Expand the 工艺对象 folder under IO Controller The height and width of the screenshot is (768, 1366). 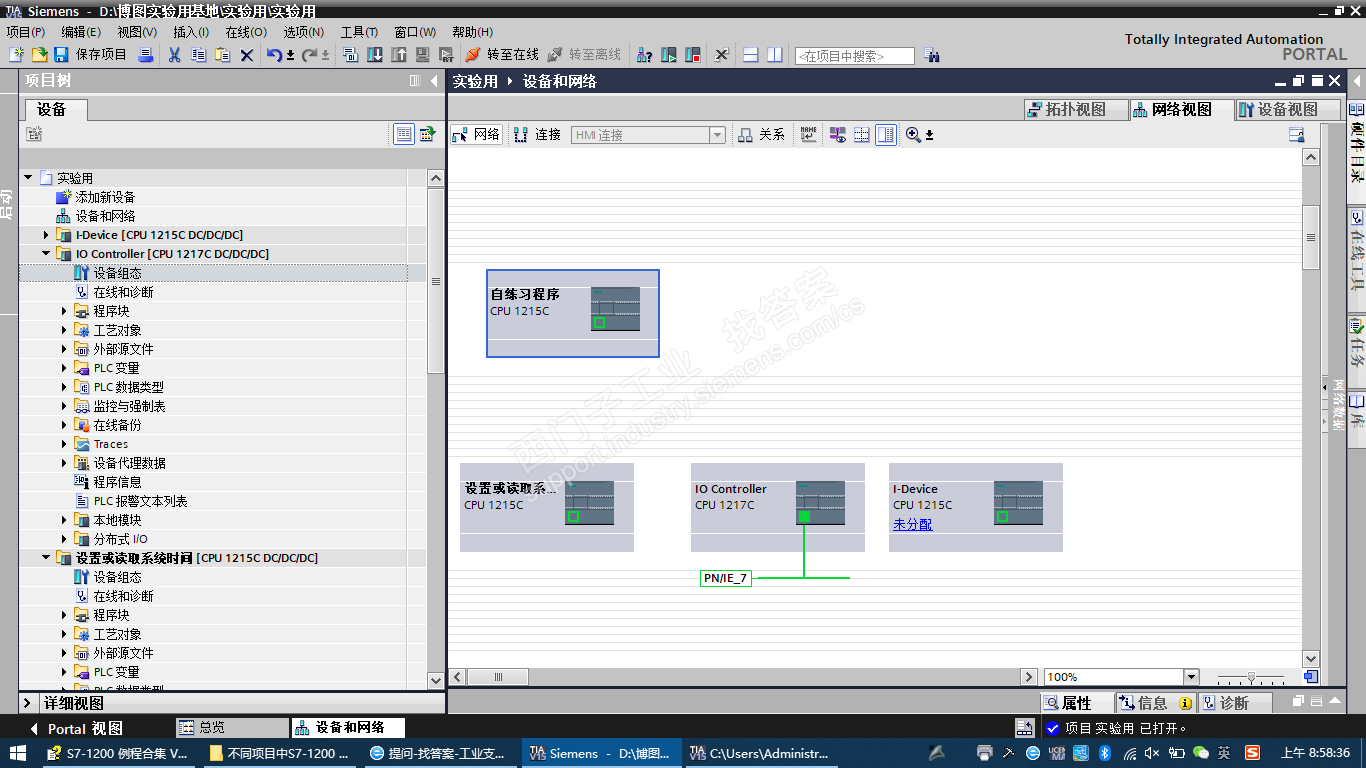[x=65, y=330]
